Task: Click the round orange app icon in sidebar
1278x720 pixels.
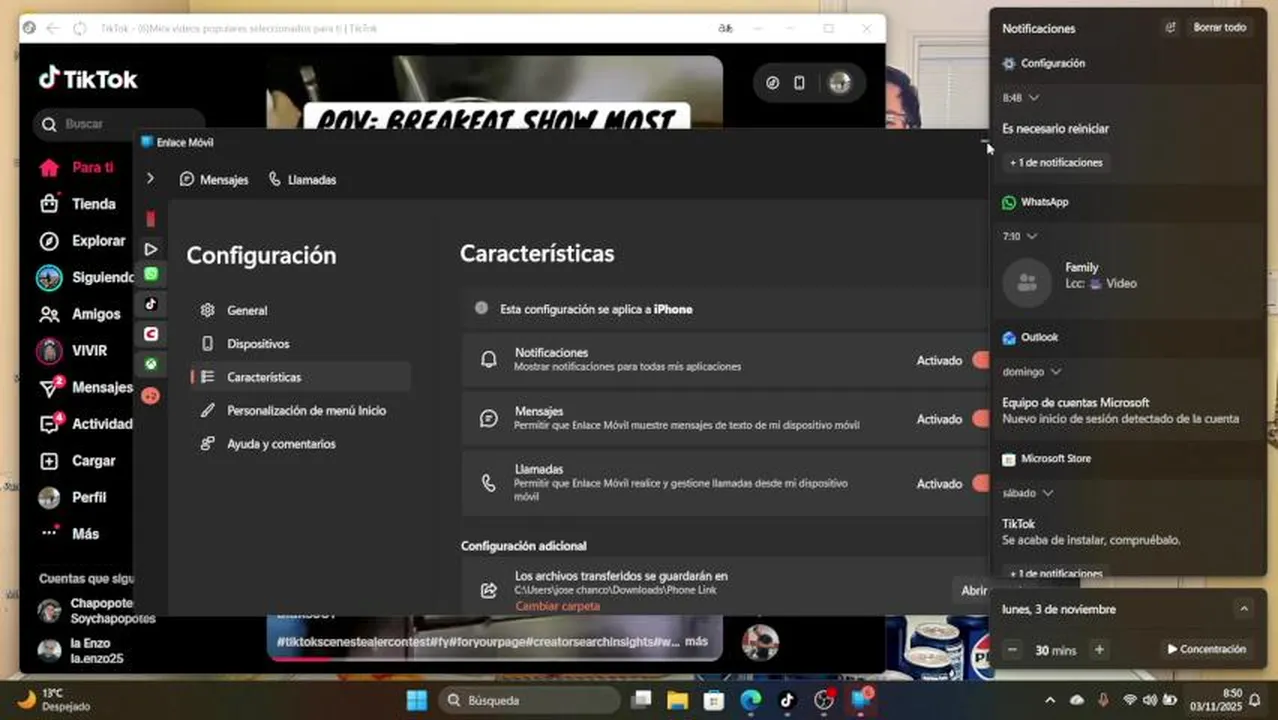Action: [x=151, y=395]
